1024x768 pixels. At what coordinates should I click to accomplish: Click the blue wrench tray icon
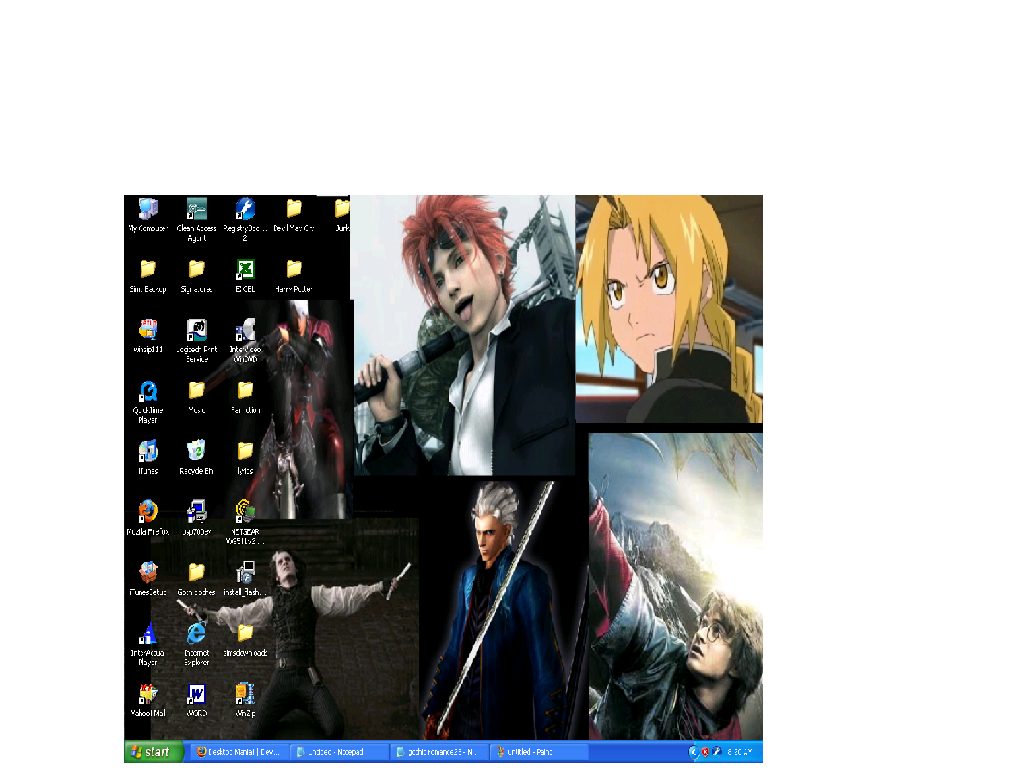(x=717, y=752)
